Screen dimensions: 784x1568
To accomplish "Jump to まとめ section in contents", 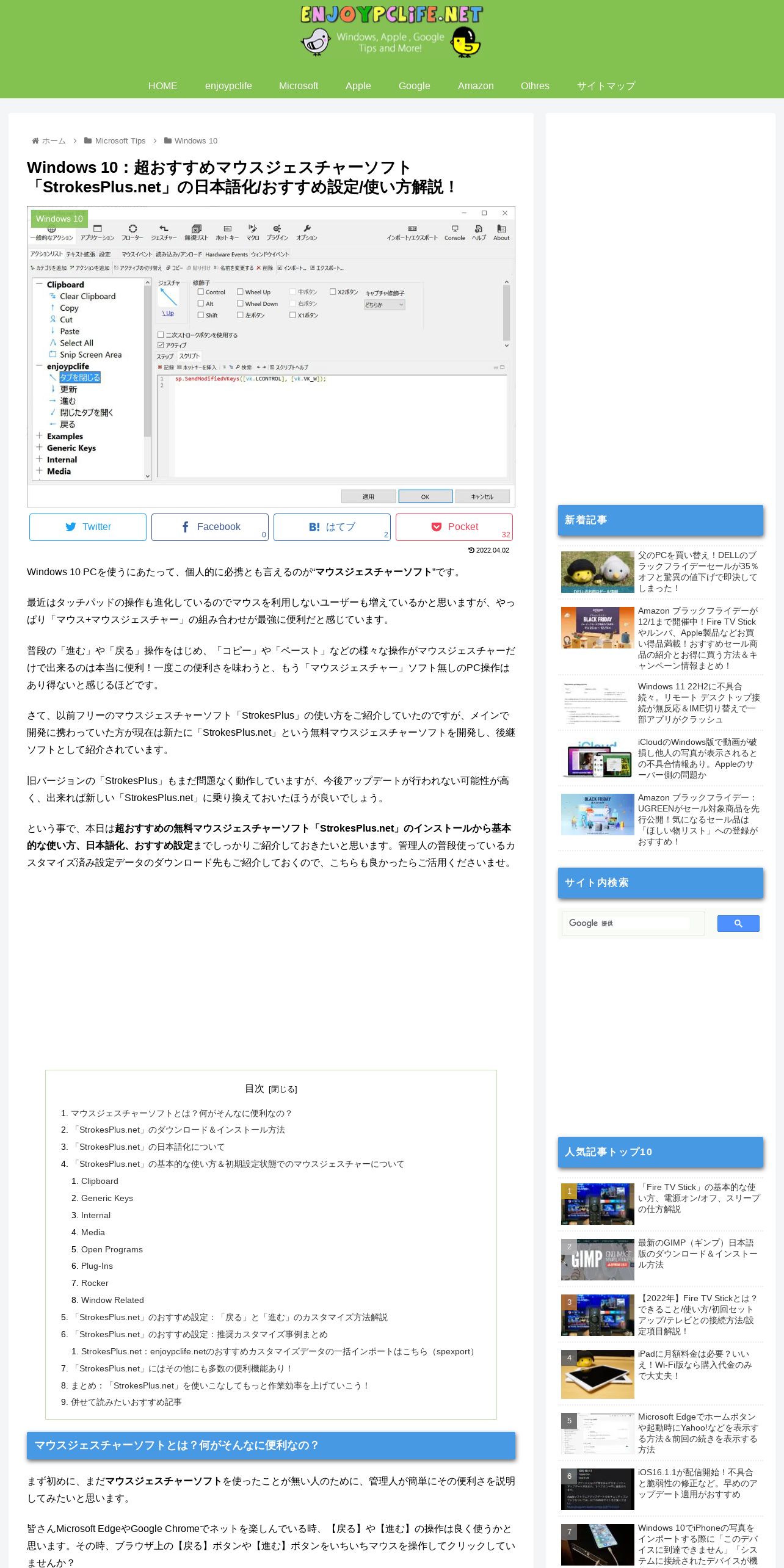I will pos(220,1385).
